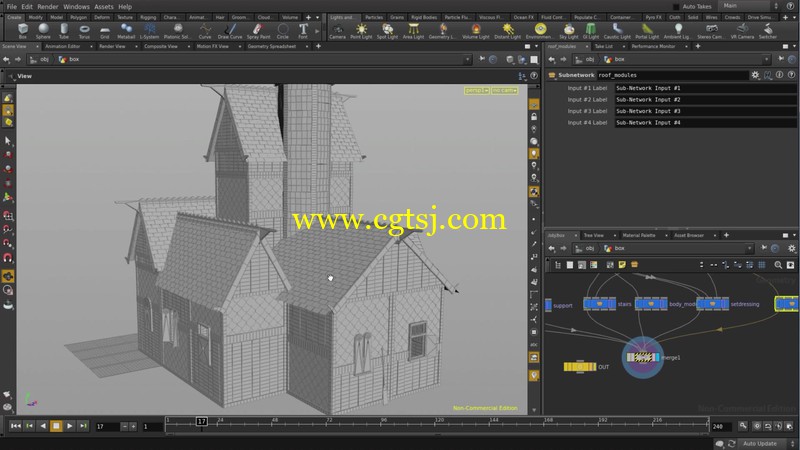Screen dimensions: 800x450
Task: Toggle network grid display icon
Action: [762, 265]
